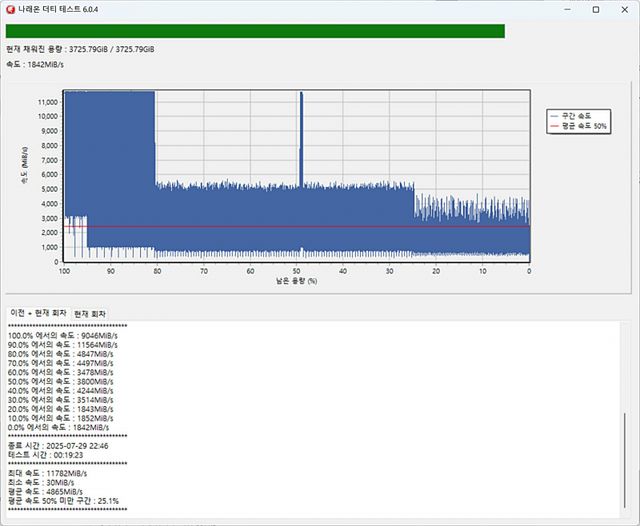Click the 속도 : 1842MiB/s label
The width and height of the screenshot is (640, 526).
pyautogui.click(x=36, y=66)
